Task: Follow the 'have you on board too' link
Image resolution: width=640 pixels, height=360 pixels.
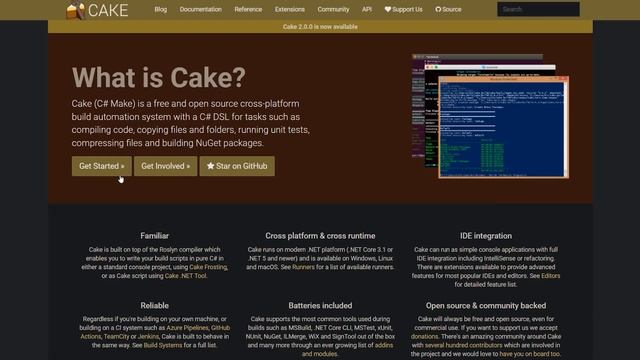Action: pos(529,354)
